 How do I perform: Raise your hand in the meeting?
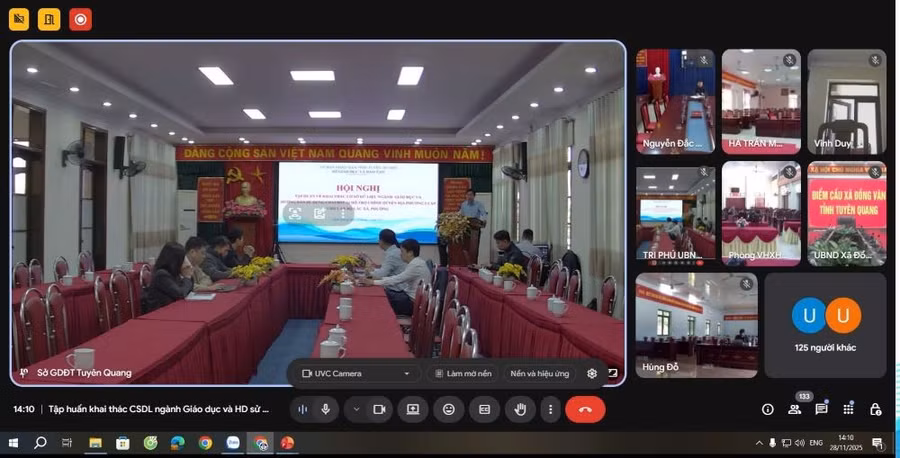tap(520, 409)
